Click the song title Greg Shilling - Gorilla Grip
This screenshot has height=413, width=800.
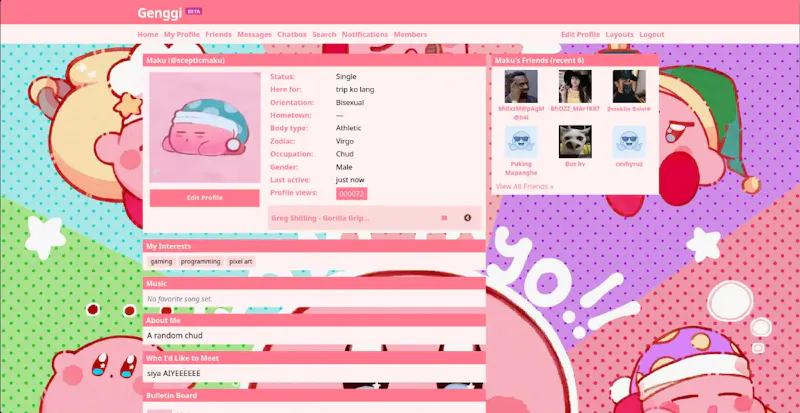pyautogui.click(x=320, y=218)
